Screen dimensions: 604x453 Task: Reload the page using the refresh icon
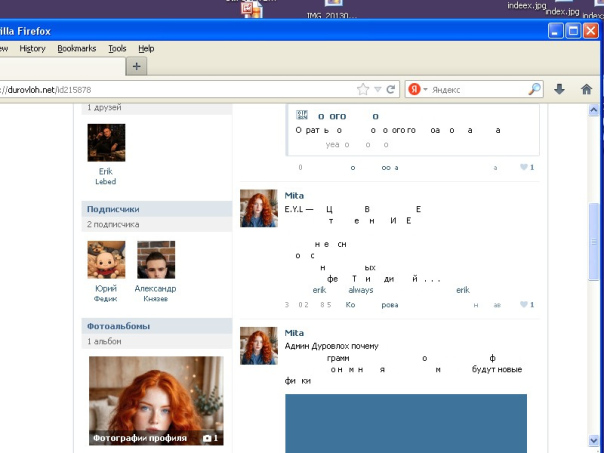coord(391,89)
